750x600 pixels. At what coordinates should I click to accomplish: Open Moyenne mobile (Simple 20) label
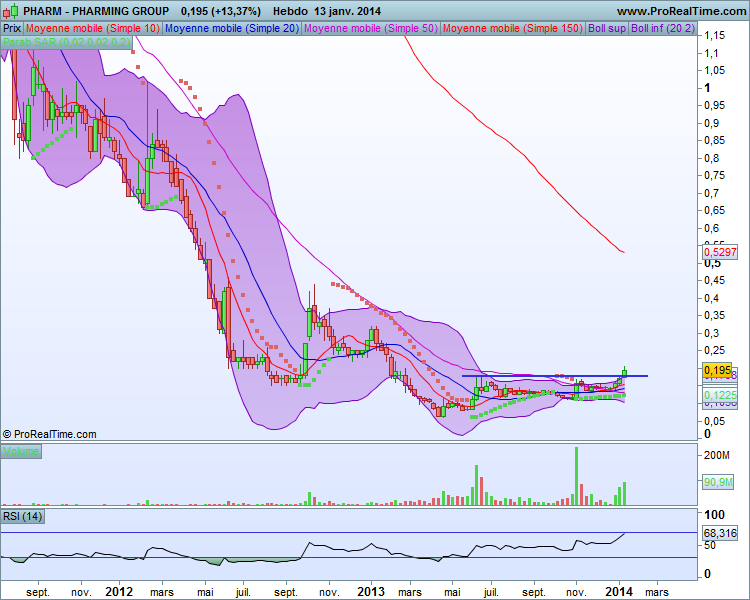point(232,28)
